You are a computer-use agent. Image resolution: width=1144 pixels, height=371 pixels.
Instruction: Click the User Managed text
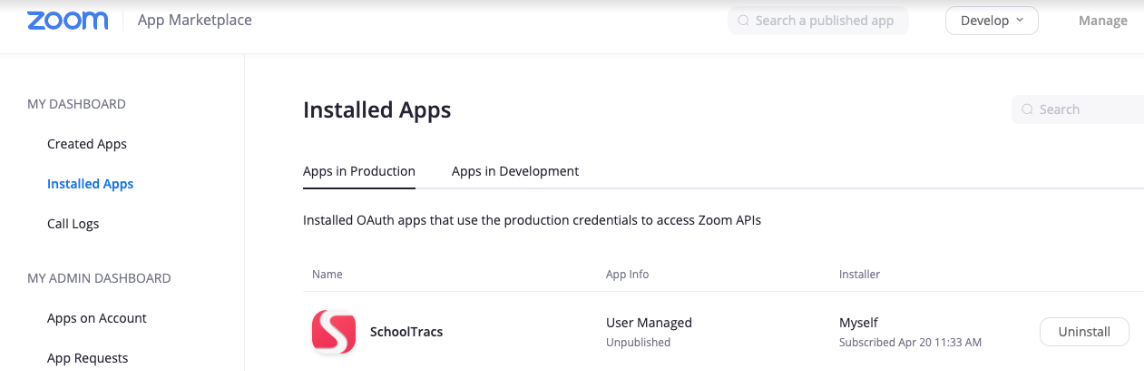pyautogui.click(x=649, y=322)
